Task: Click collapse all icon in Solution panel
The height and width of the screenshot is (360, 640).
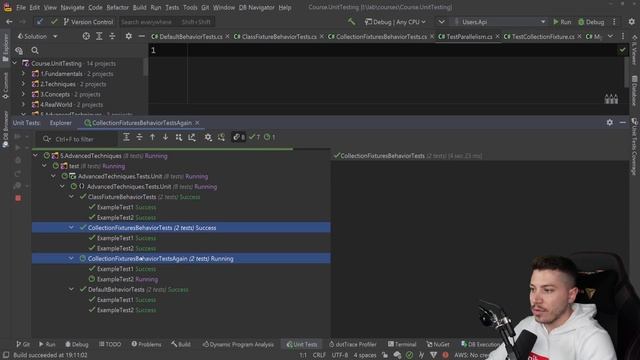Action: (112, 36)
